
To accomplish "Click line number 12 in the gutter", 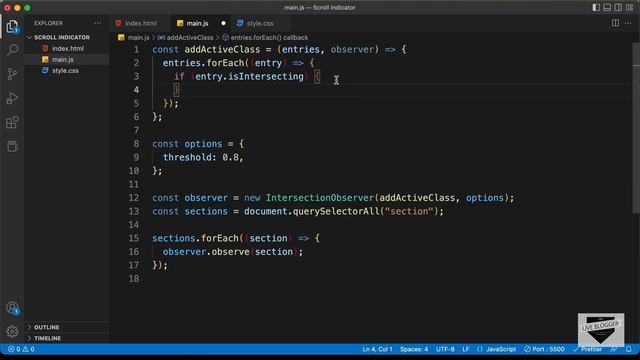I will point(134,198).
